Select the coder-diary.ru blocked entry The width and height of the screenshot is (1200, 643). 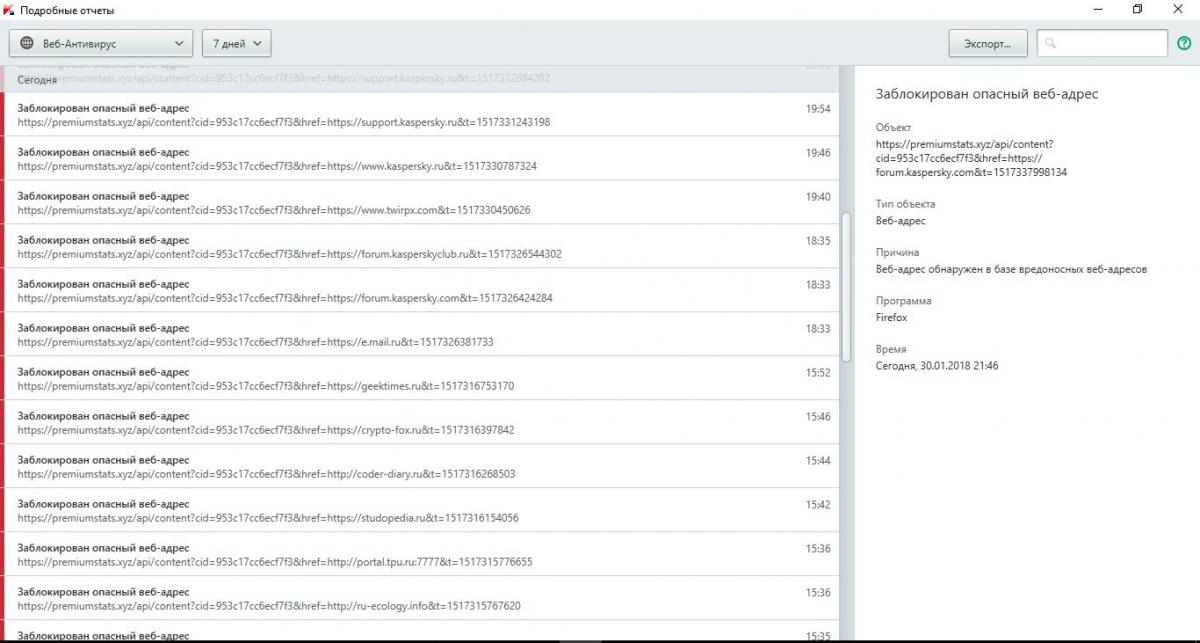[x=420, y=466]
